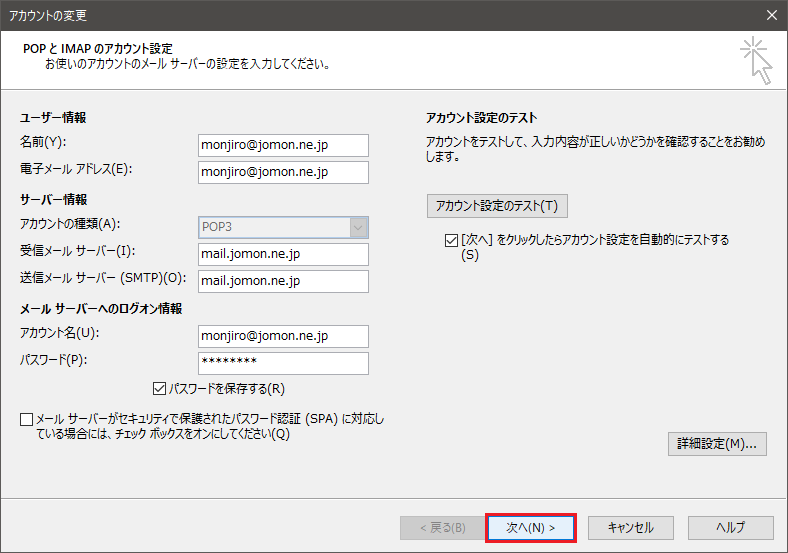The image size is (788, 553).
Task: Enable the SPA secure password authentication checkbox
Action: [x=26, y=419]
